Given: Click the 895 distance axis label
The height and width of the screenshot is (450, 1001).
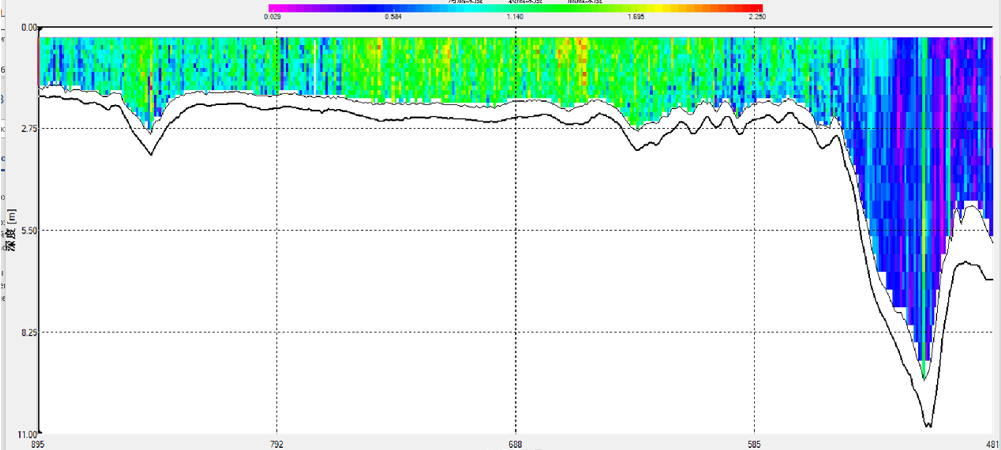Looking at the screenshot, I should pos(38,443).
